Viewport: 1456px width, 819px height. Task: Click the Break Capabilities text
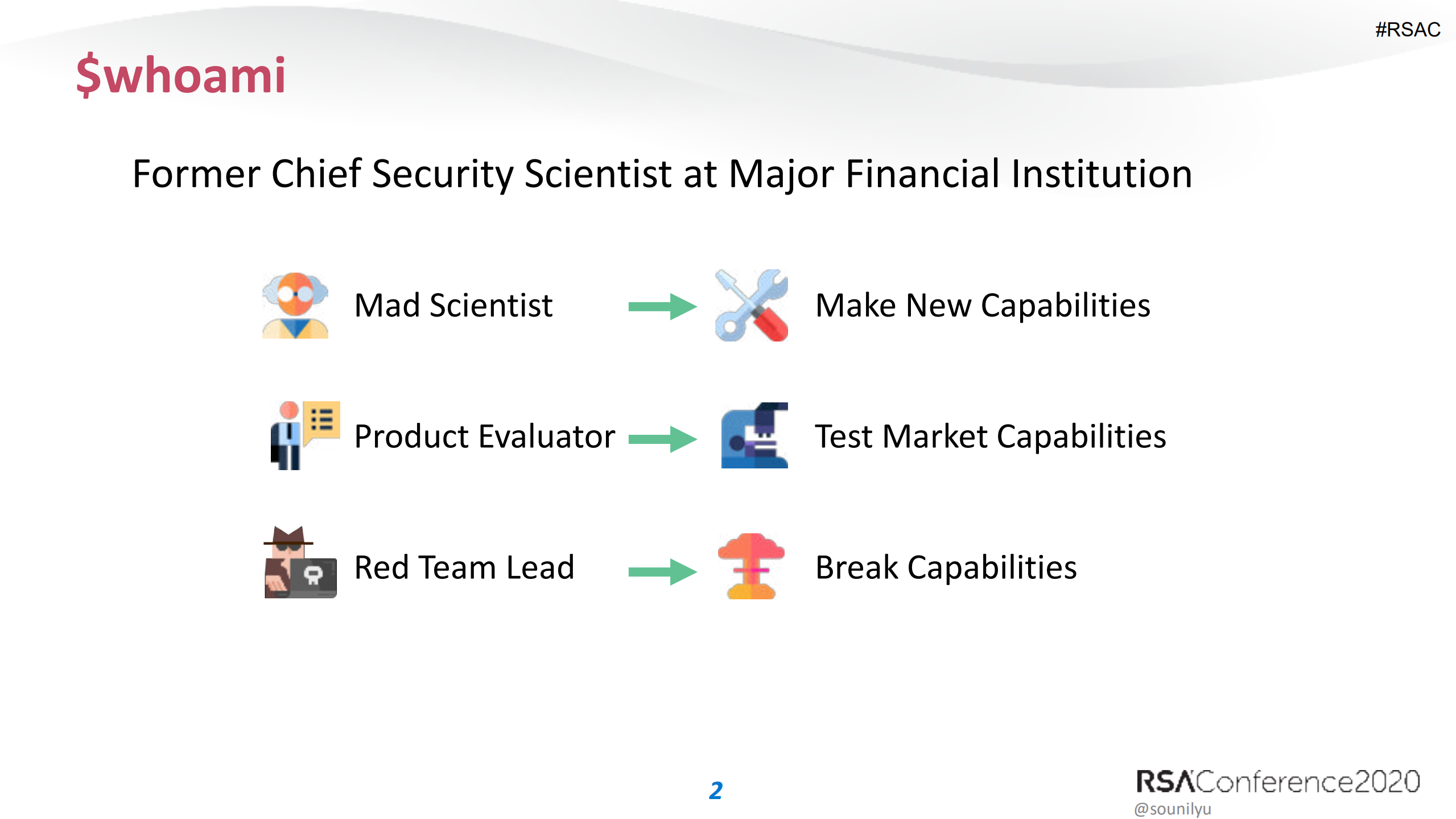[x=946, y=567]
